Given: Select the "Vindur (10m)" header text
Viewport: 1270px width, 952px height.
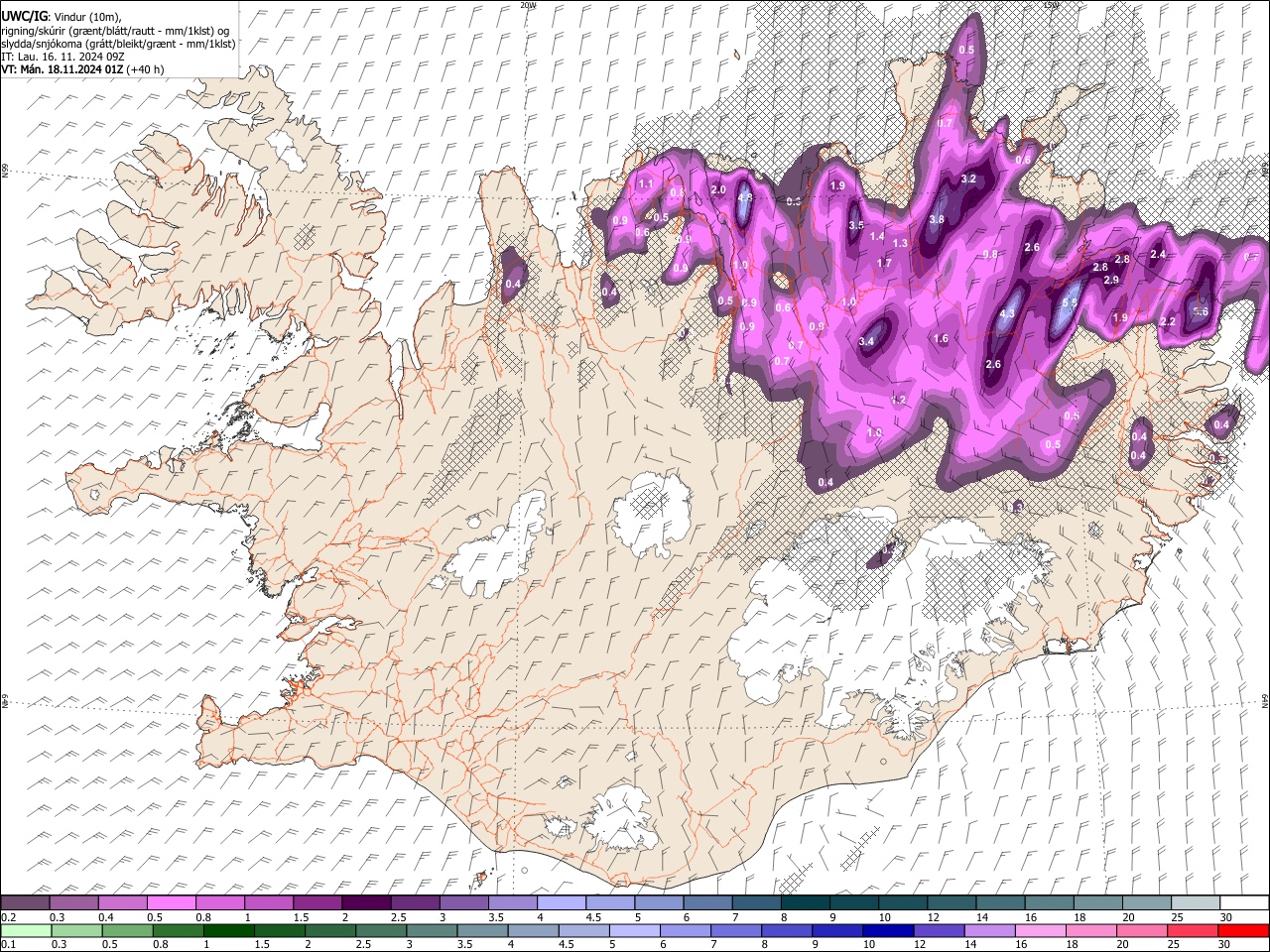Looking at the screenshot, I should (85, 17).
